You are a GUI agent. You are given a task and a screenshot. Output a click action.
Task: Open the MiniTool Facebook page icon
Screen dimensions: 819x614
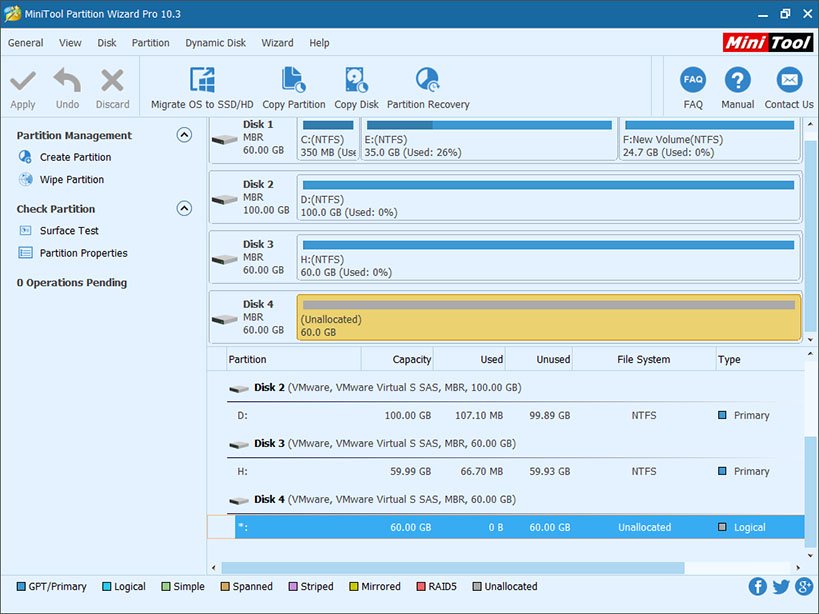click(x=758, y=587)
